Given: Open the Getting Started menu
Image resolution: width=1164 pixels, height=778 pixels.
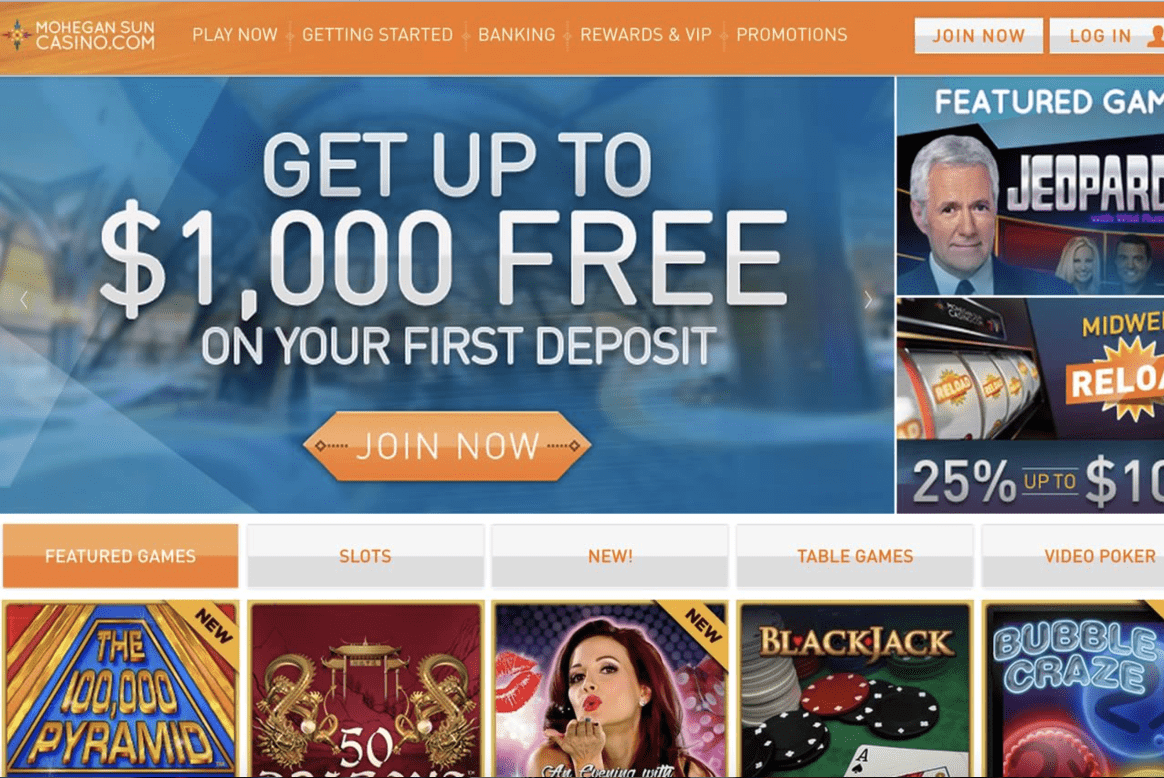Looking at the screenshot, I should (377, 35).
